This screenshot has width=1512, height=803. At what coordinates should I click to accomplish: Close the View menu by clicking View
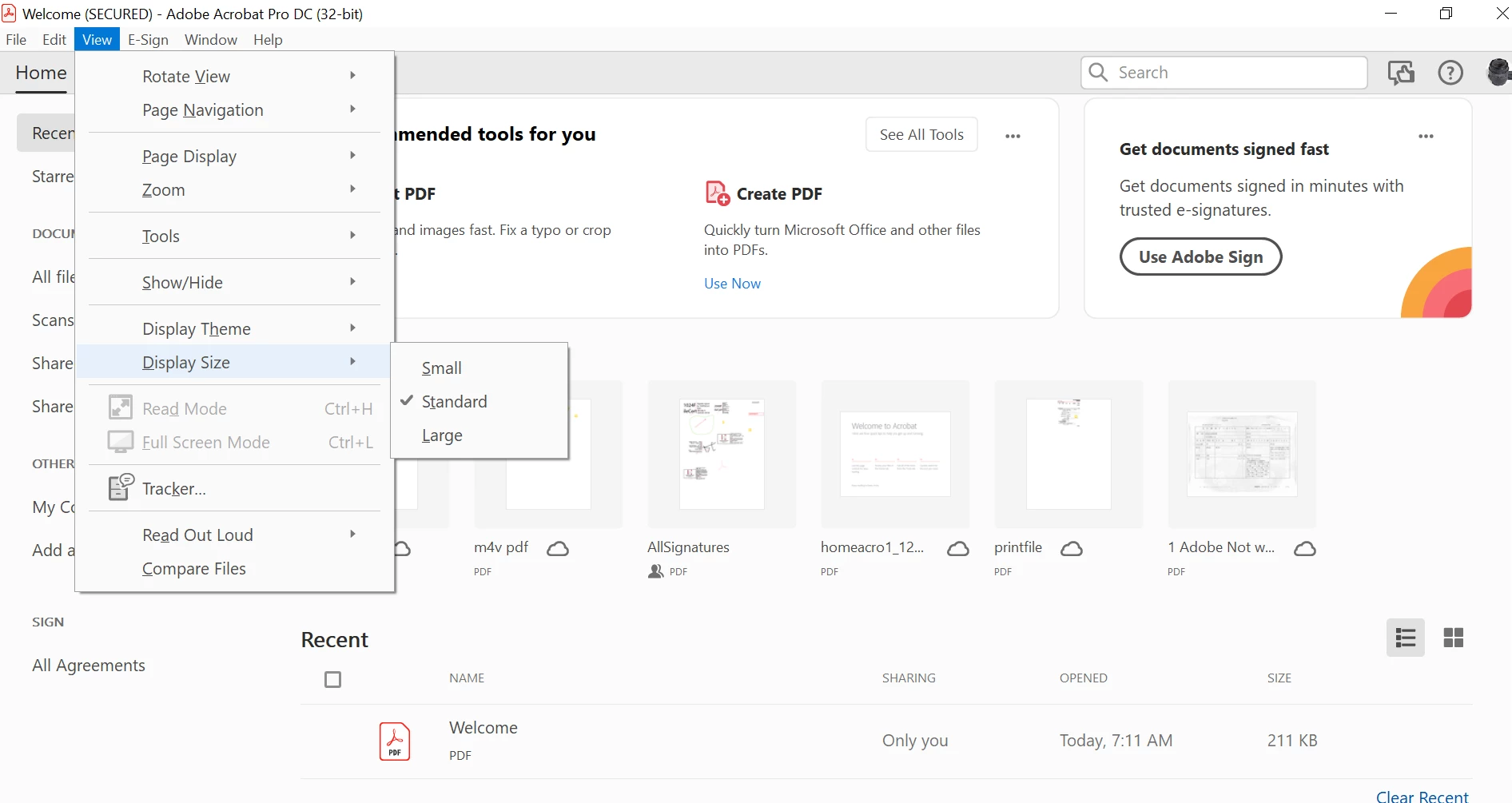click(x=97, y=39)
